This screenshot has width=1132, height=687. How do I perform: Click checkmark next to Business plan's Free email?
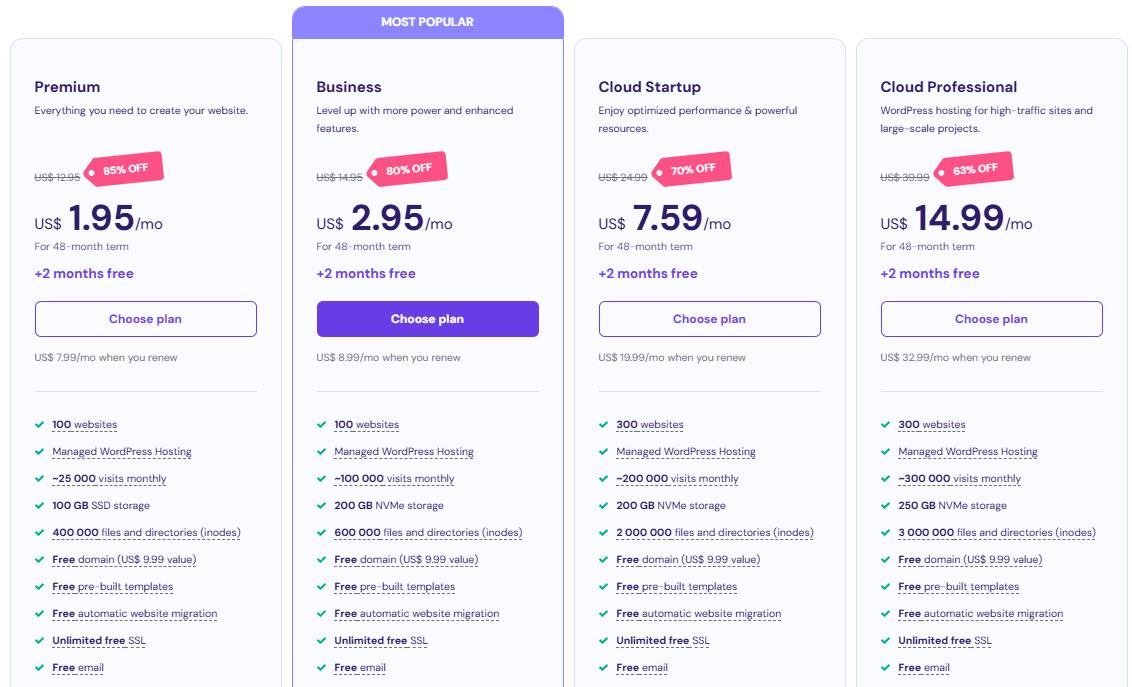[321, 668]
